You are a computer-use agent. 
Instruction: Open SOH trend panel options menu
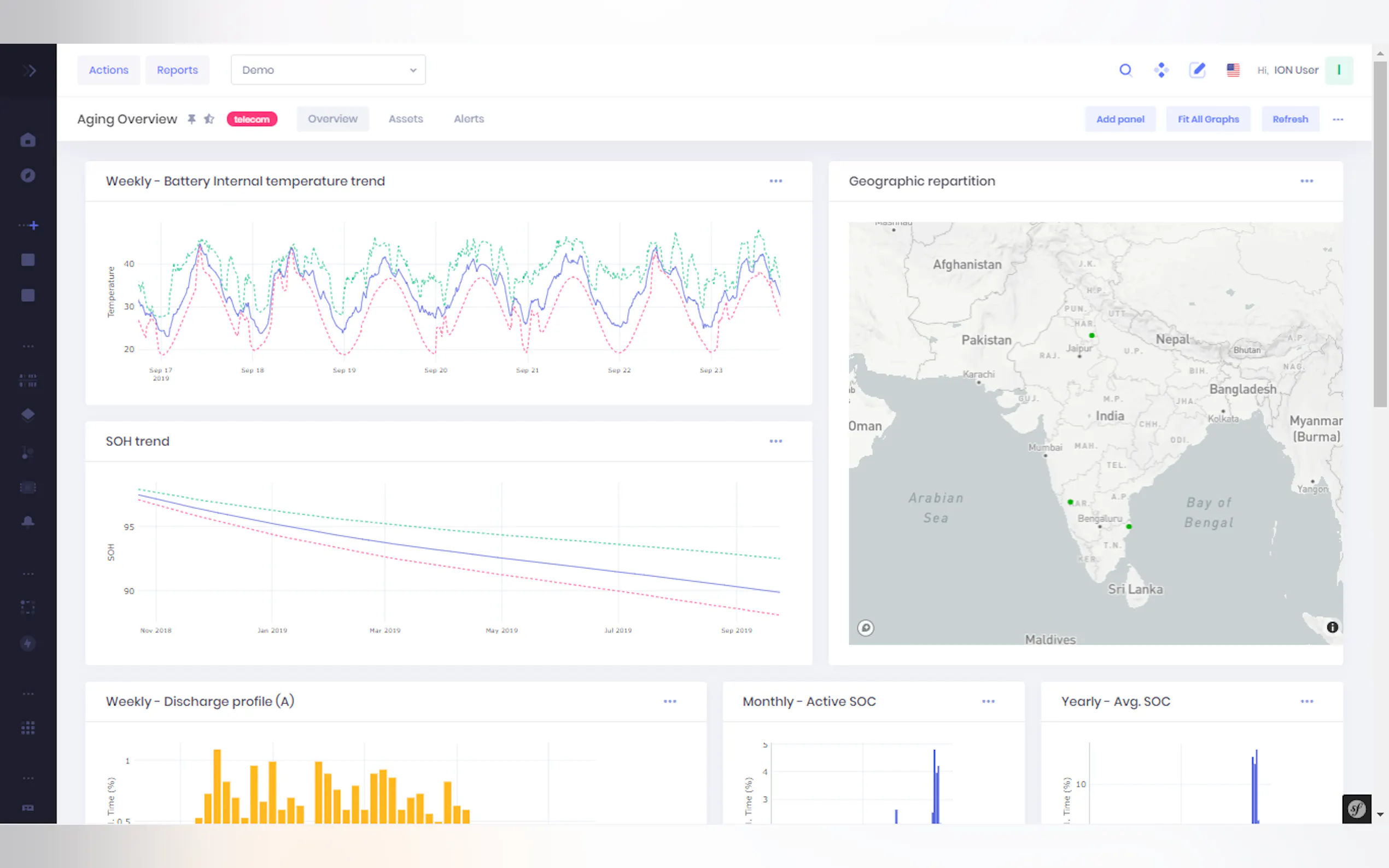tap(776, 441)
